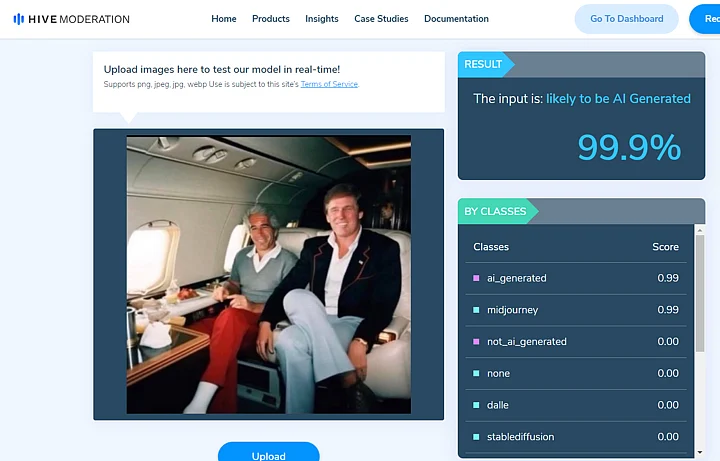Click the Hive Moderation logo icon
The width and height of the screenshot is (720, 461).
19,19
